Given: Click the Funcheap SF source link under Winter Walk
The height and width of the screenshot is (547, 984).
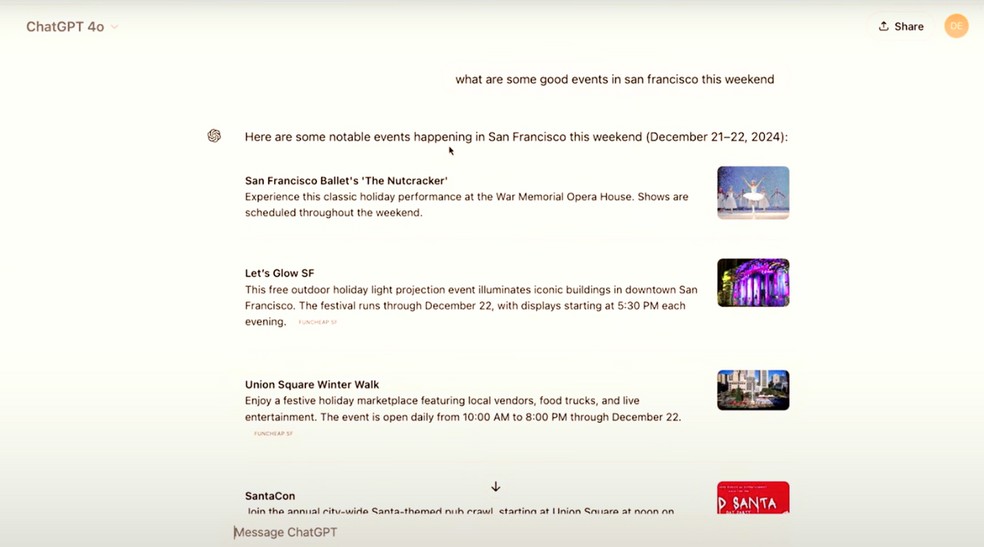Looking at the screenshot, I should coord(273,433).
